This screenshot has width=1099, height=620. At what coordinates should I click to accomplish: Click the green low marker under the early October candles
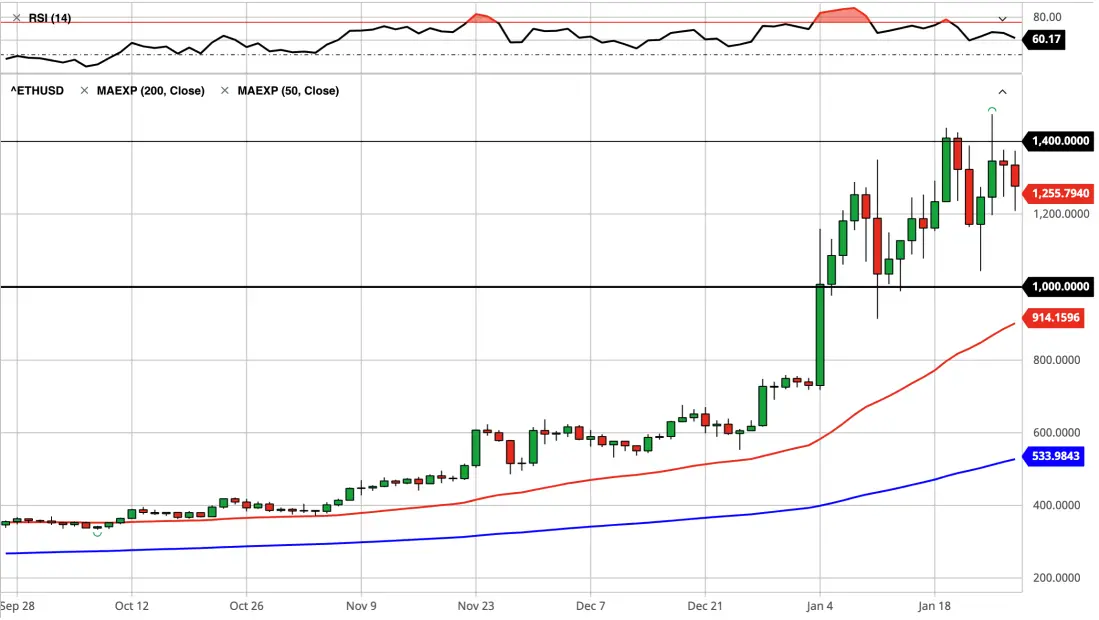pos(97,535)
